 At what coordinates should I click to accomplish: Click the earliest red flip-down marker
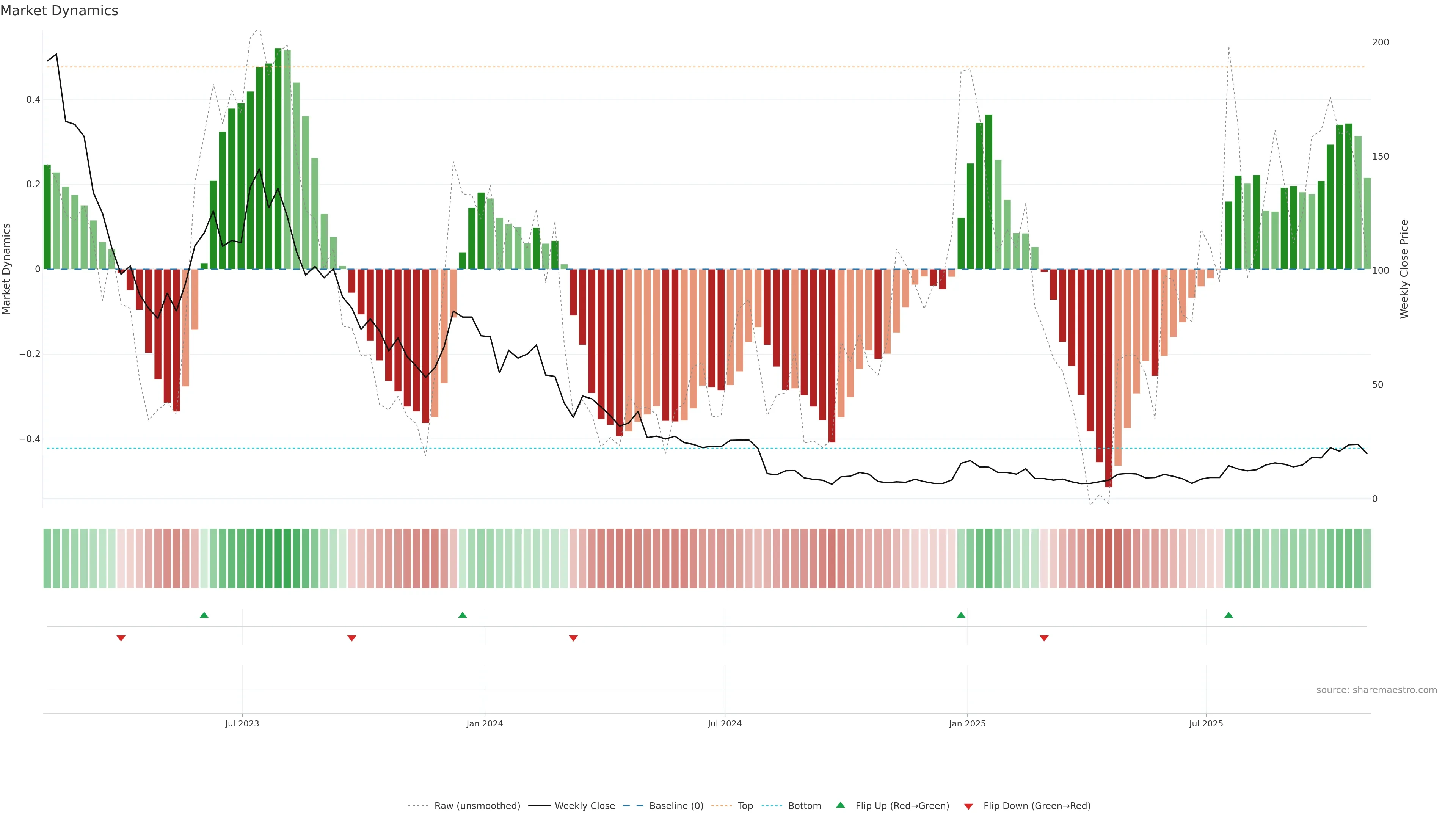pos(121,638)
